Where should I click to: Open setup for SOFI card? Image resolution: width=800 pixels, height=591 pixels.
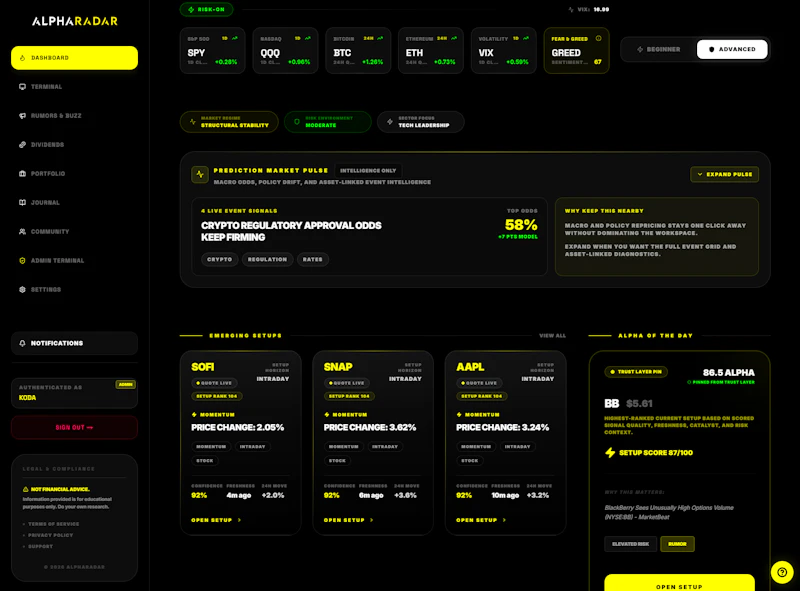coord(216,520)
